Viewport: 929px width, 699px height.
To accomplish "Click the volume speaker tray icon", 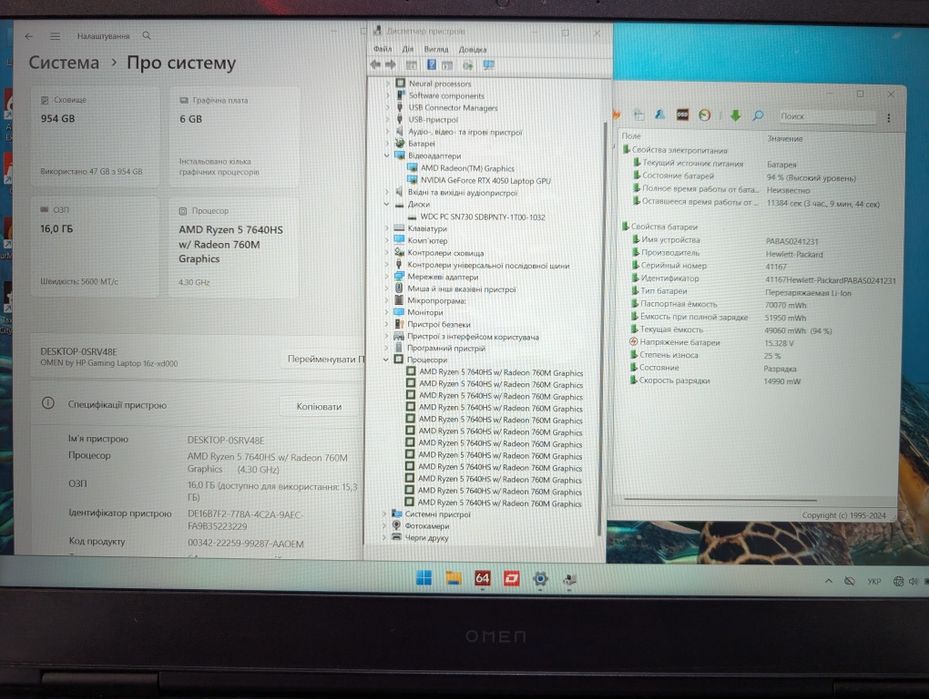I will pos(913,582).
